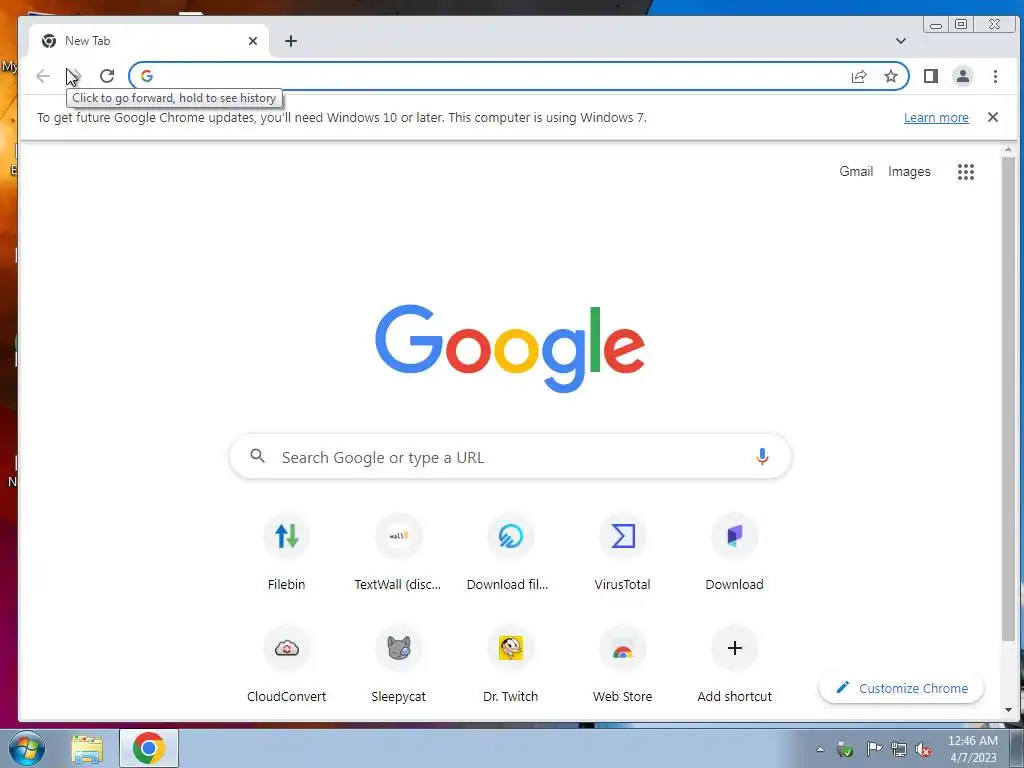Select the New Tab tab
This screenshot has width=1024, height=768.
click(148, 41)
